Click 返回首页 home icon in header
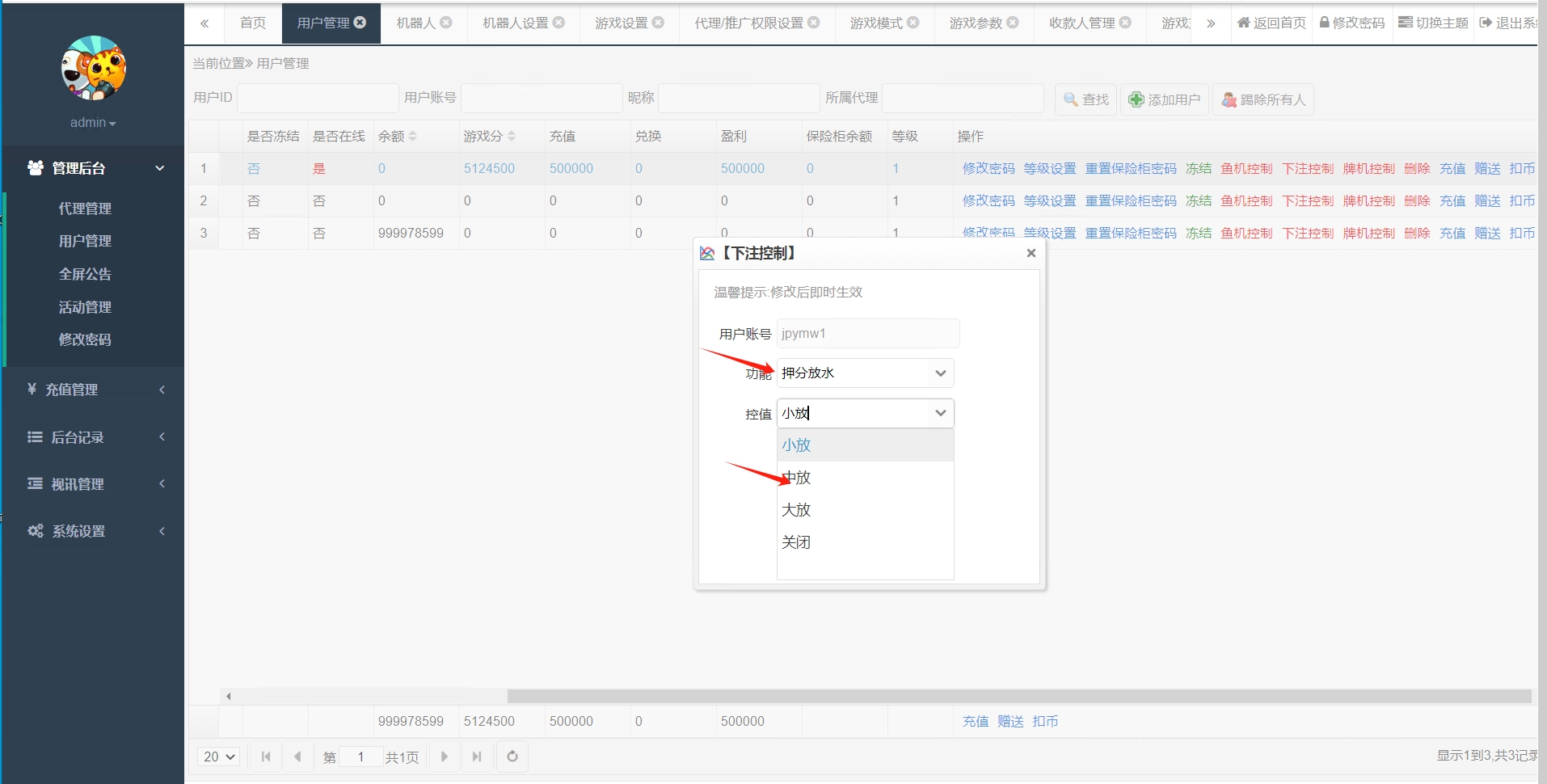The height and width of the screenshot is (784, 1547). pyautogui.click(x=1271, y=23)
